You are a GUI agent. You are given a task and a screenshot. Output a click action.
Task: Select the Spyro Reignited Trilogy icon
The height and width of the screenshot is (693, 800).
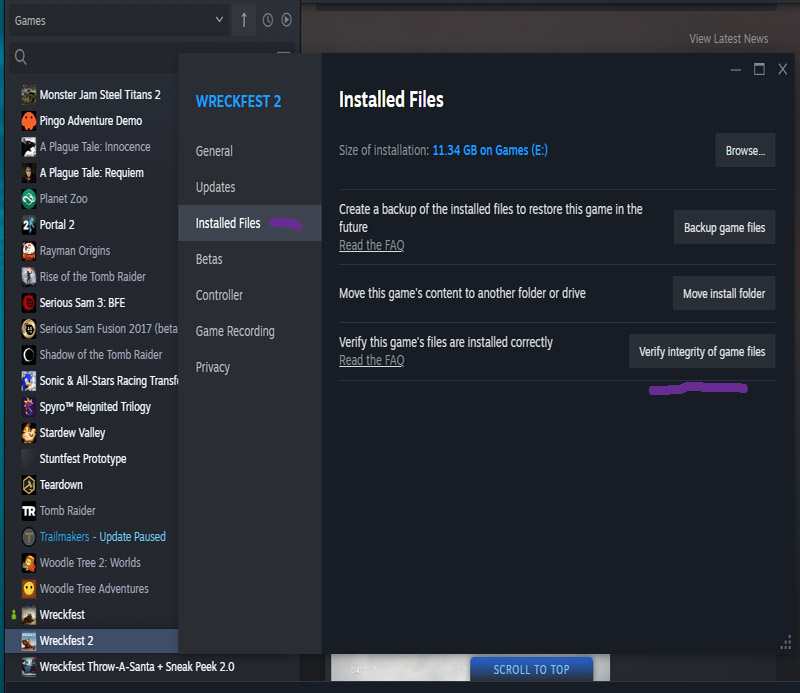29,407
